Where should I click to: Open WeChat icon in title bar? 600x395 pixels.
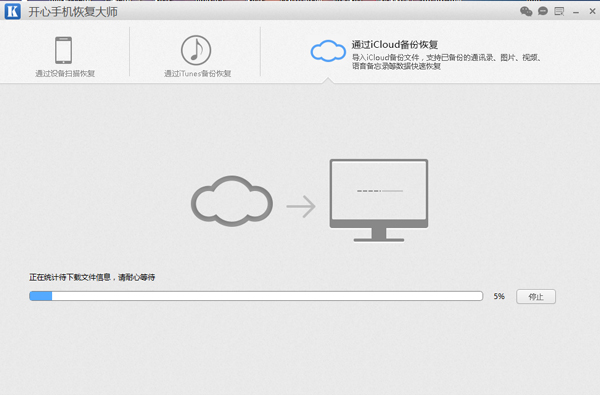[x=526, y=11]
